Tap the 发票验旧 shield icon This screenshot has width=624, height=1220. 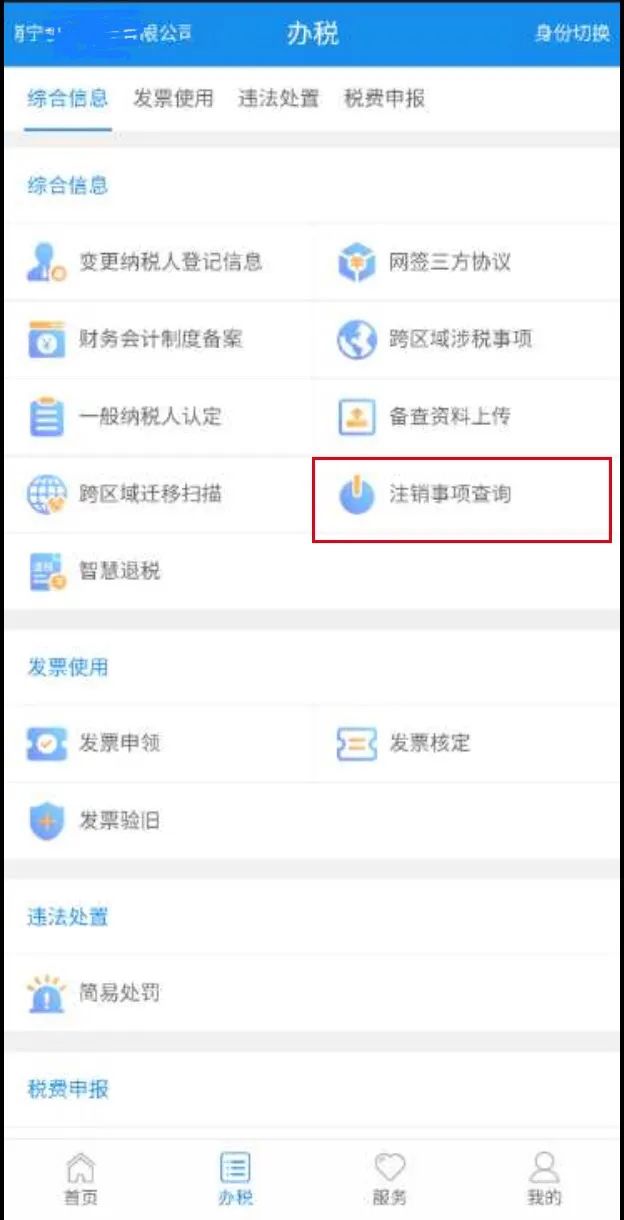pyautogui.click(x=46, y=821)
